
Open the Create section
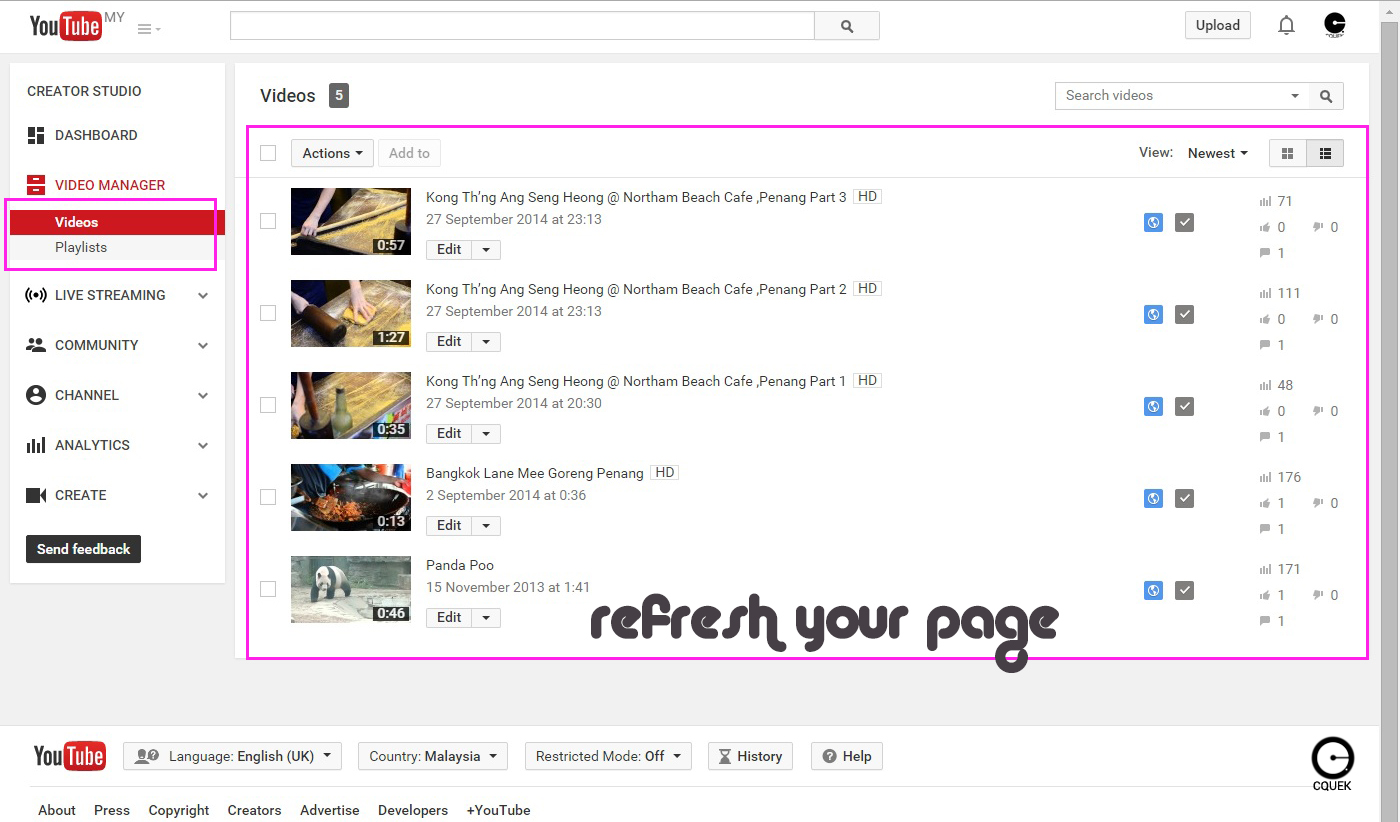click(80, 495)
